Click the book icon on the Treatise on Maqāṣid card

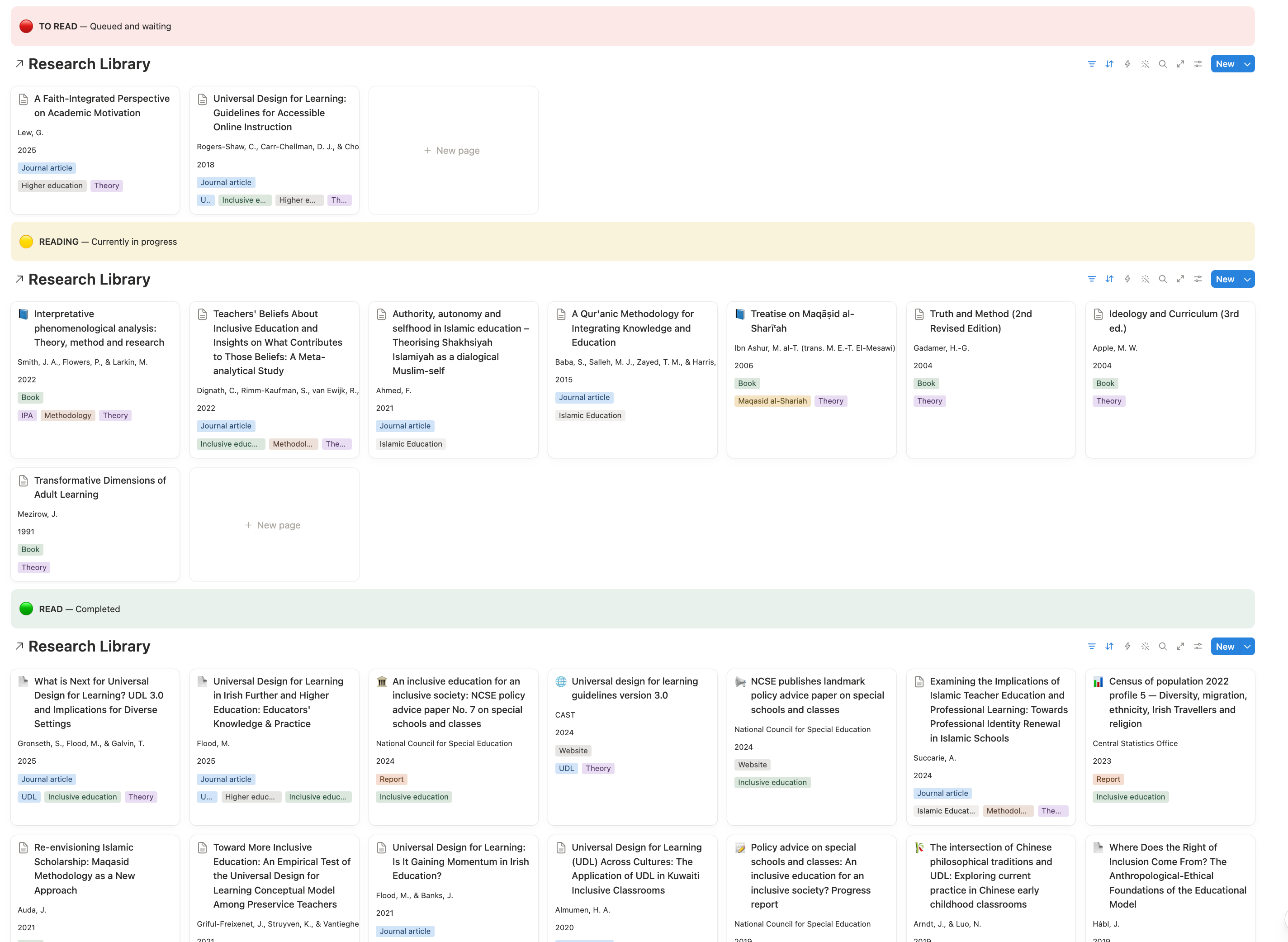coord(740,314)
